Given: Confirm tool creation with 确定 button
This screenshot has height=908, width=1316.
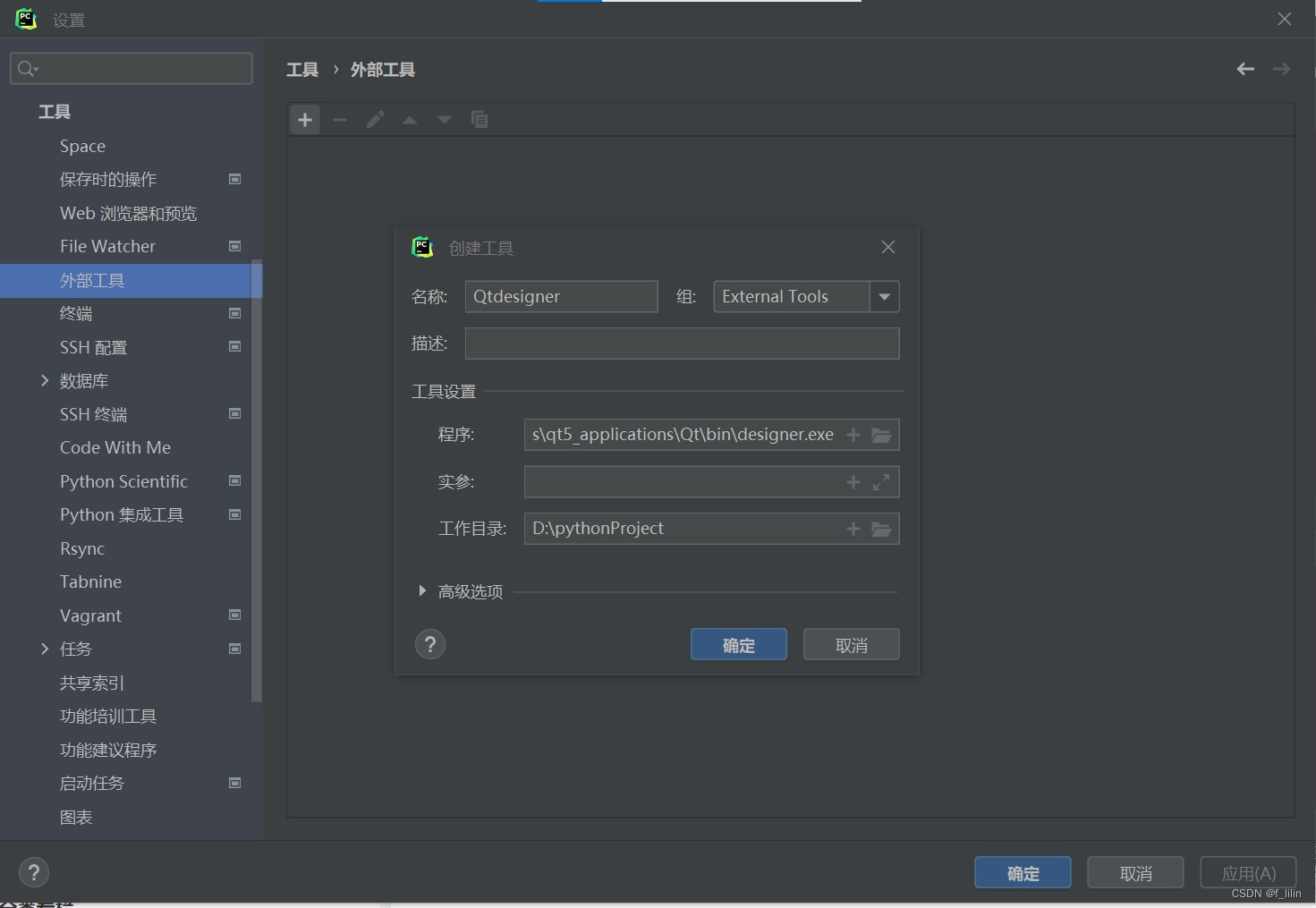Looking at the screenshot, I should pos(738,644).
